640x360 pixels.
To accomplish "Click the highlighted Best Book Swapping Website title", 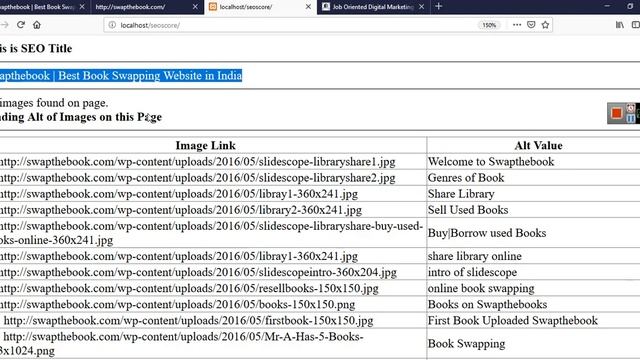I will point(121,76).
